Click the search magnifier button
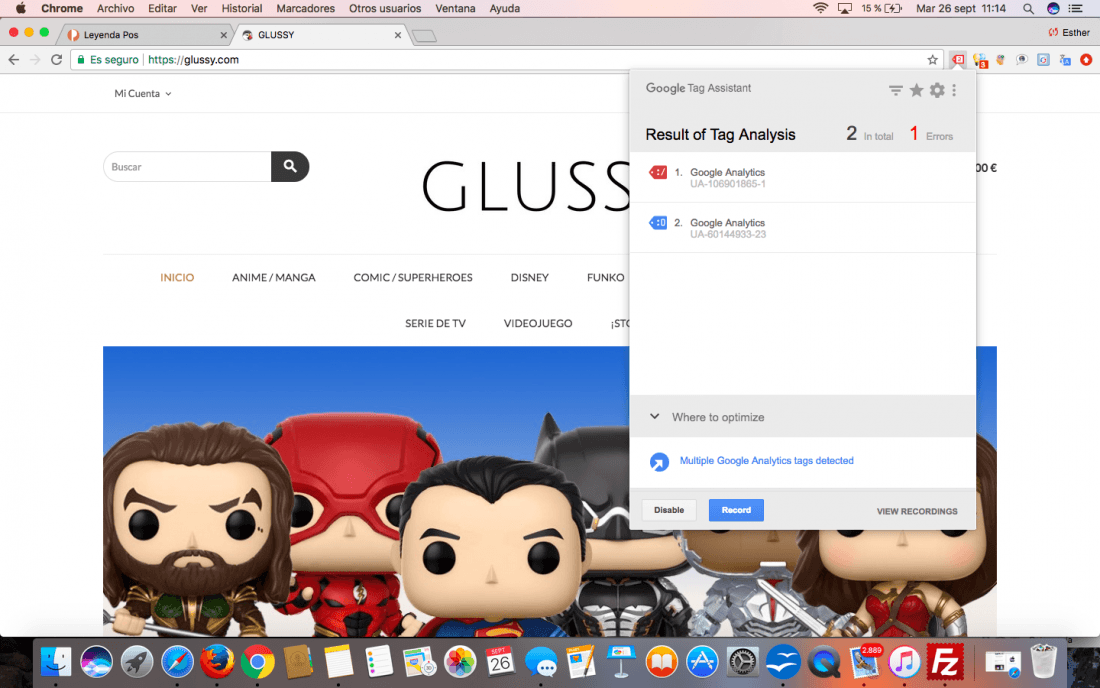1100x688 pixels. 290,166
